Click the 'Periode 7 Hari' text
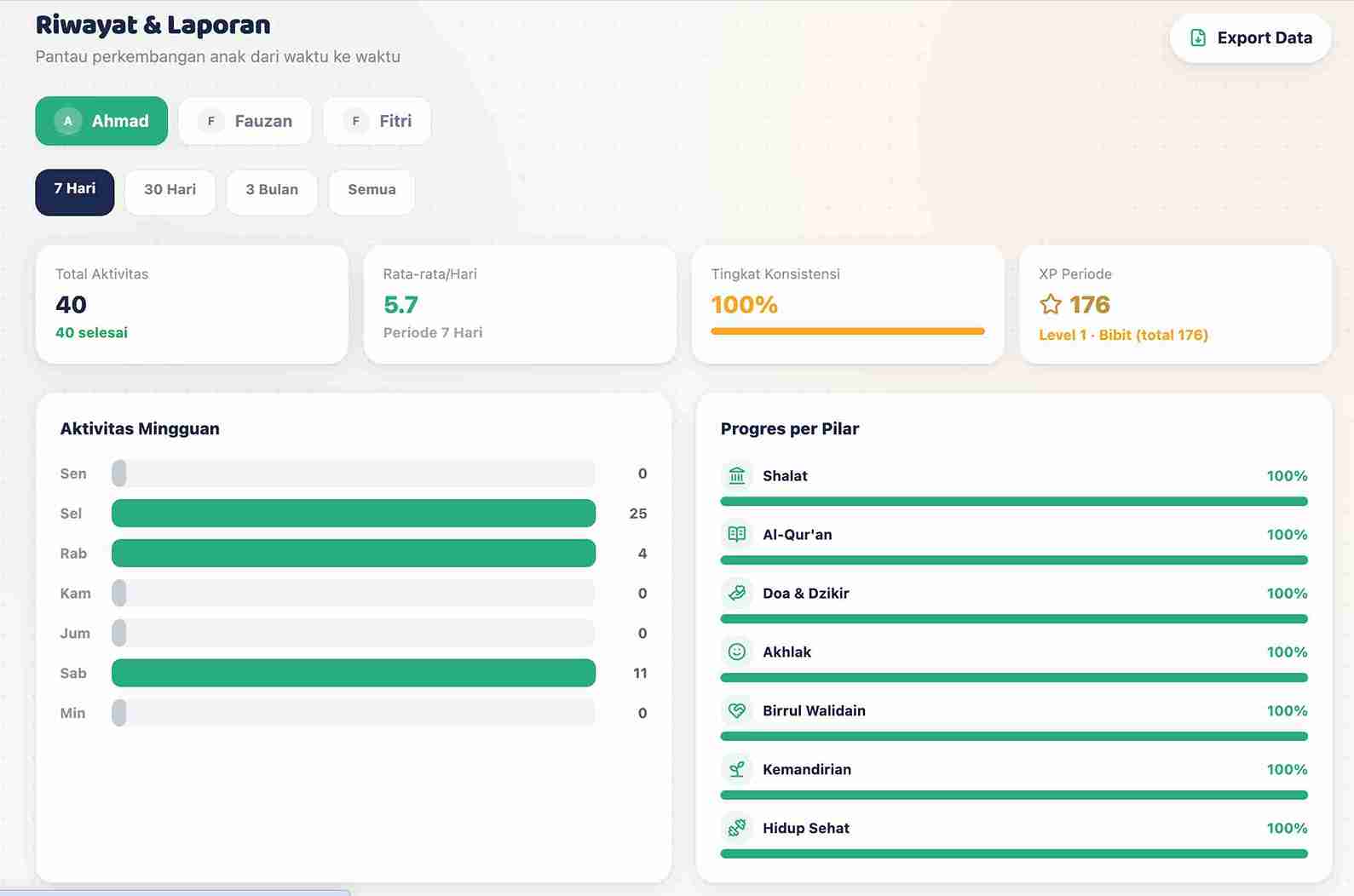This screenshot has width=1354, height=896. pyautogui.click(x=433, y=333)
